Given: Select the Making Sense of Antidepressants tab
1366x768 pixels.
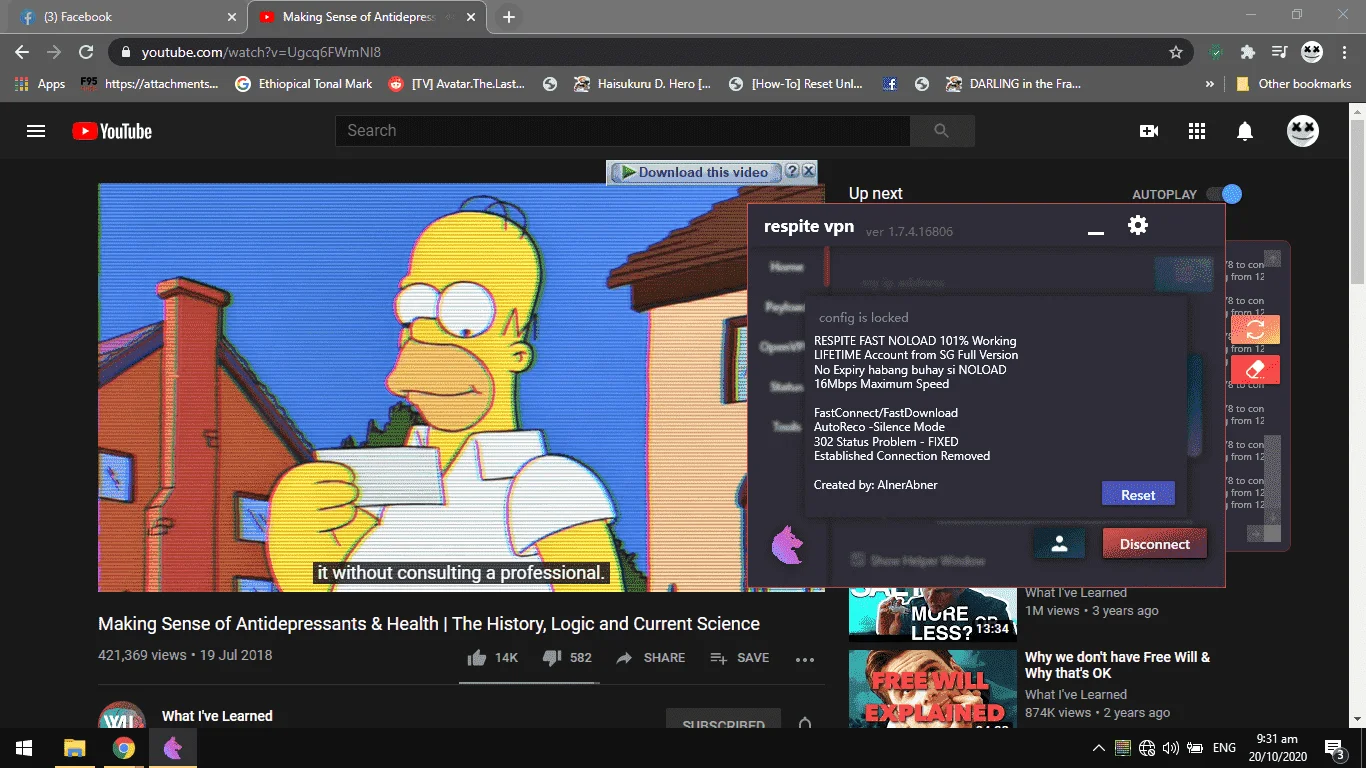Looking at the screenshot, I should 368,17.
